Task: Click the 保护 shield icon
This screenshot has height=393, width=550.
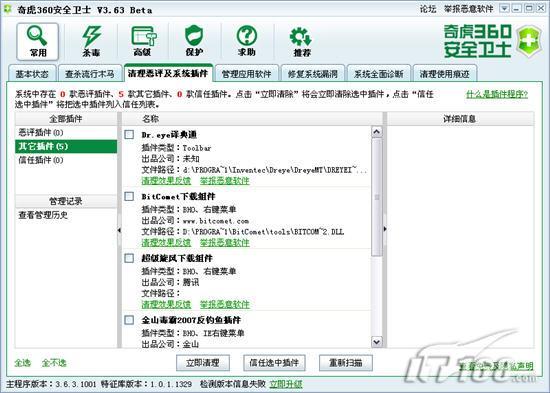Action: [194, 42]
